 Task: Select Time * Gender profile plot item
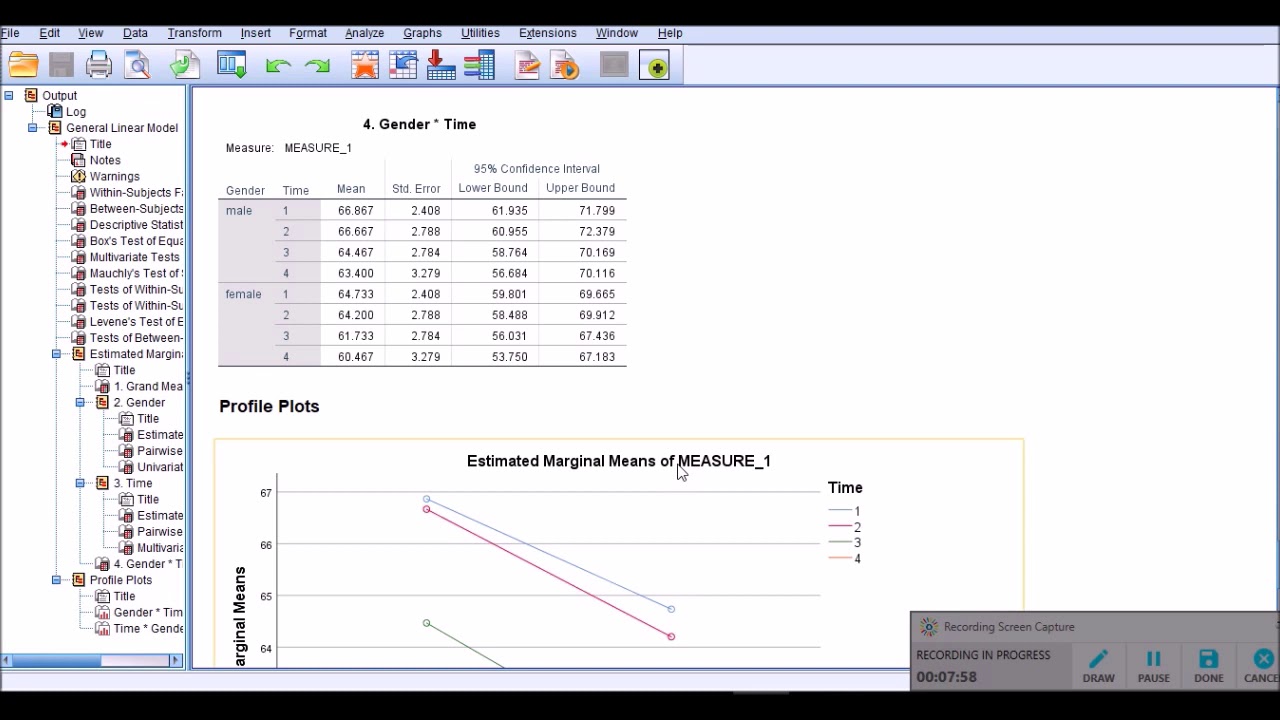[x=147, y=629]
